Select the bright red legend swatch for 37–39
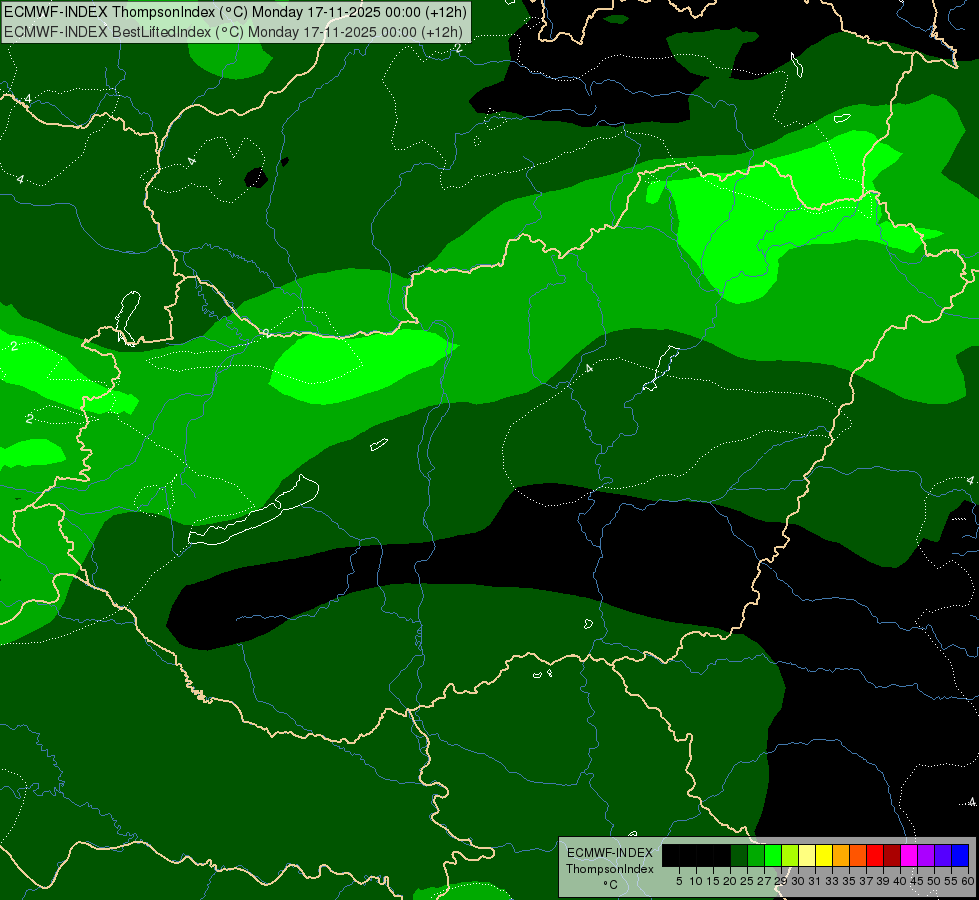Viewport: 979px width, 900px height. click(x=875, y=856)
